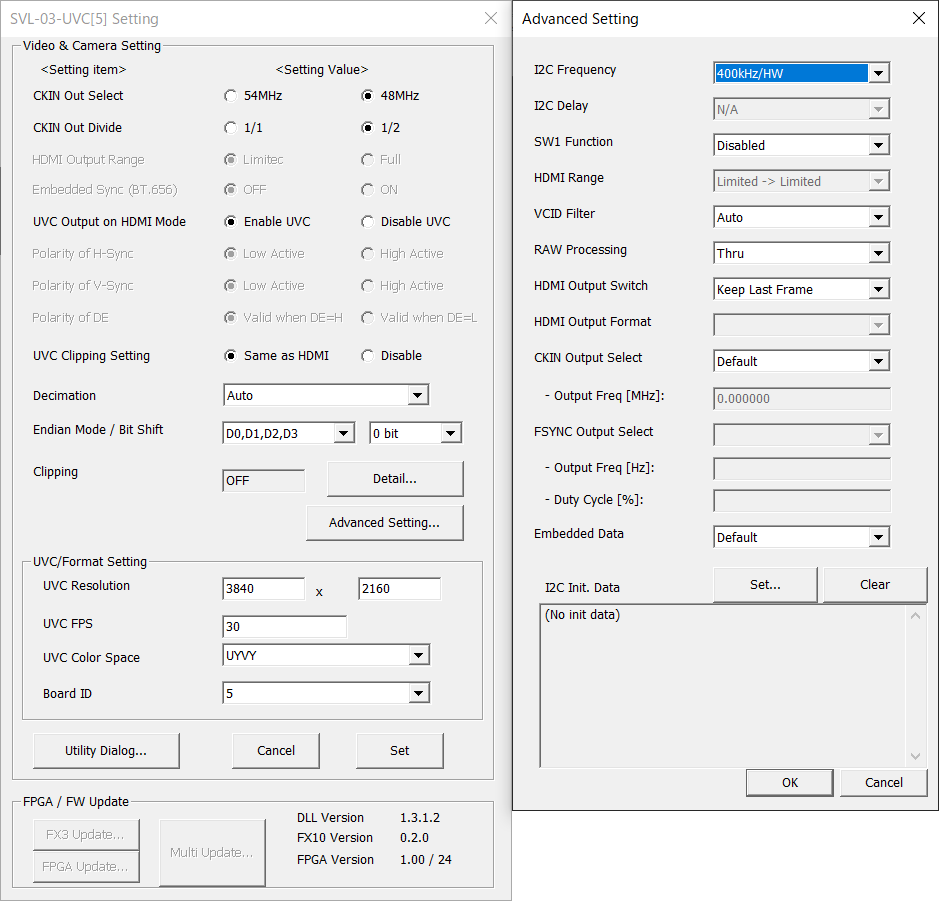Click the UVC Resolution width field
939x901 pixels.
point(264,589)
